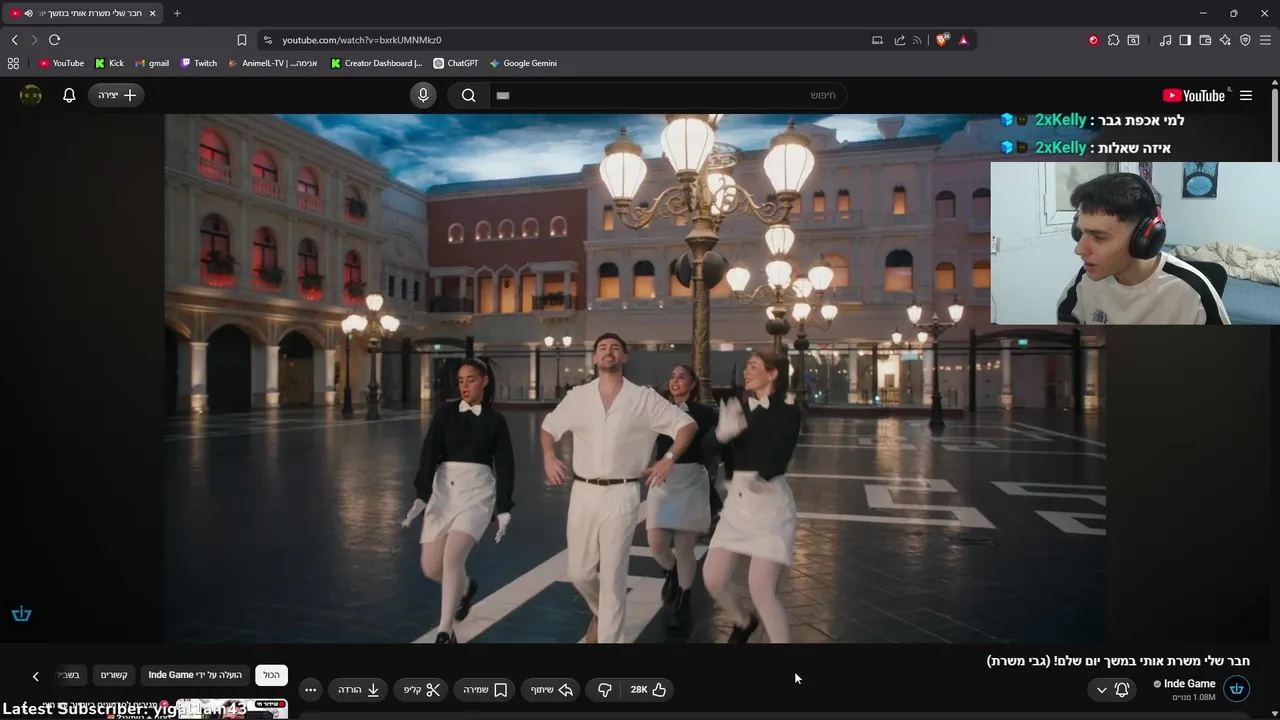Viewport: 1280px width, 720px height.
Task: Like the video with 28K thumbs up
Action: pos(648,689)
